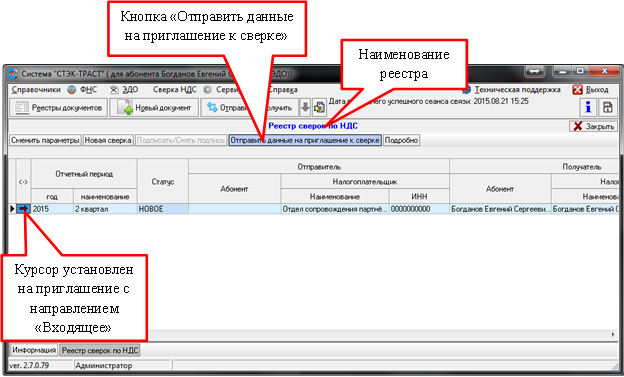Create a Новый документ
Viewport: 624px width, 377px height.
tap(154, 107)
